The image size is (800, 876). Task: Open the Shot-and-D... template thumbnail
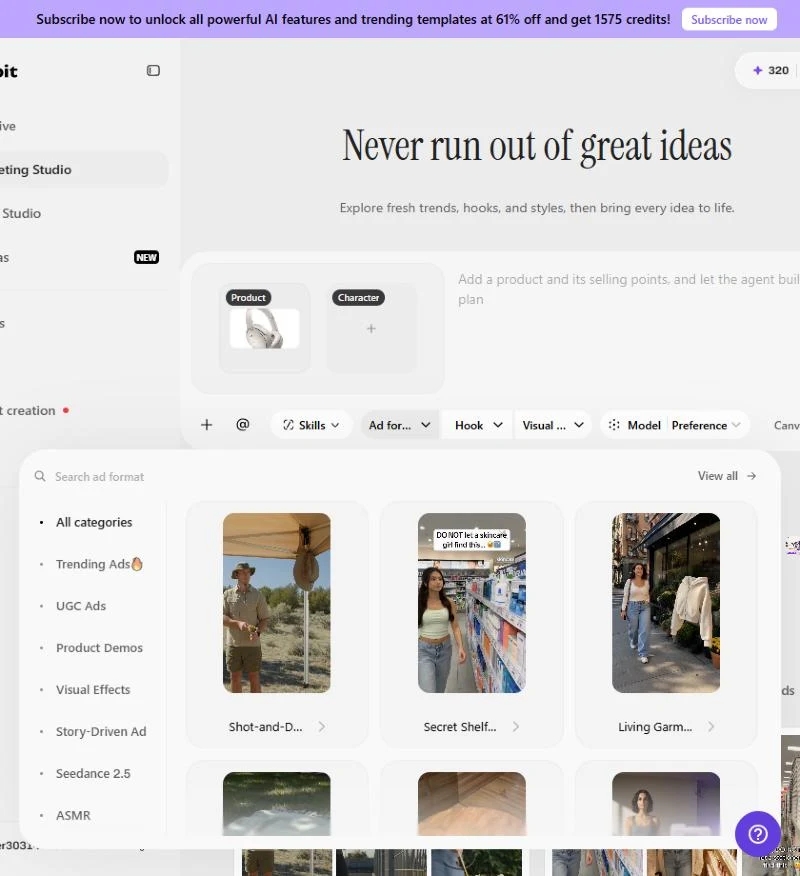[x=277, y=603]
